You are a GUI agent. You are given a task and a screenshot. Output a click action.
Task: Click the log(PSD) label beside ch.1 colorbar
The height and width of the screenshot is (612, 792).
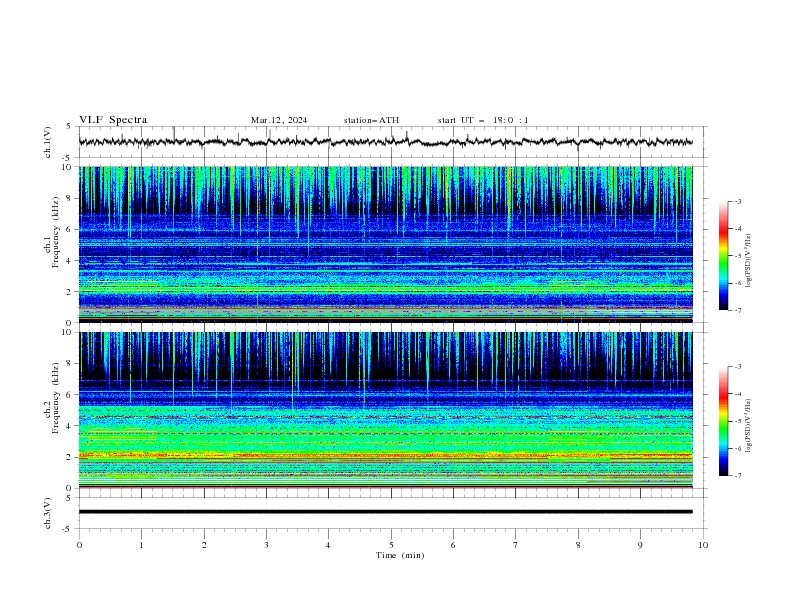[x=749, y=261]
